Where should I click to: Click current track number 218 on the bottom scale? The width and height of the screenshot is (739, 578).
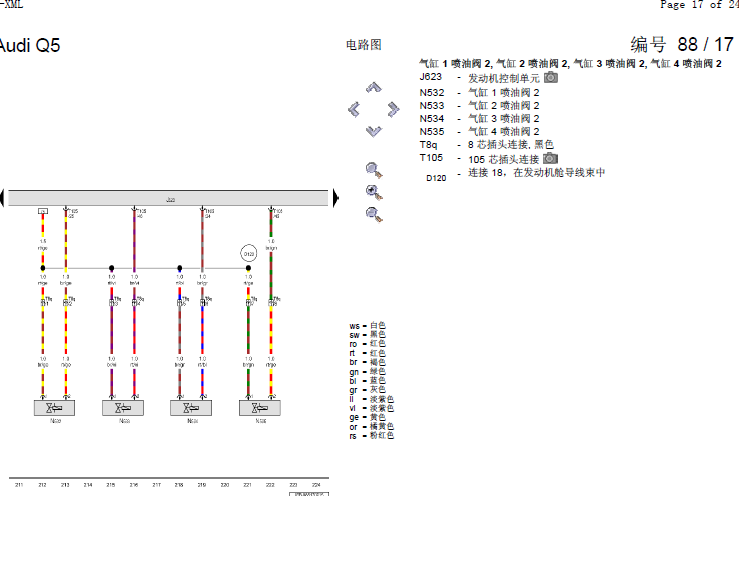pyautogui.click(x=179, y=485)
